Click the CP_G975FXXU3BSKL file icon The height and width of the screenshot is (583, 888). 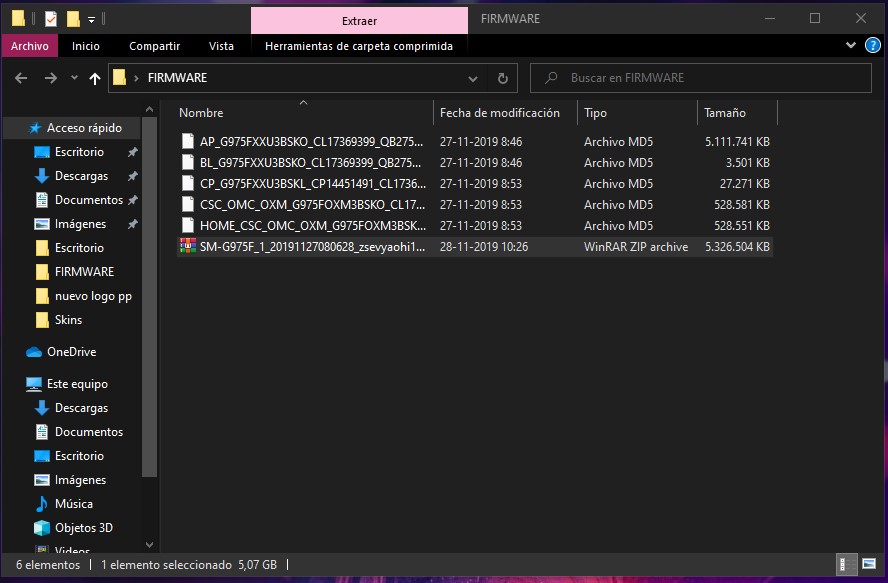pyautogui.click(x=187, y=184)
